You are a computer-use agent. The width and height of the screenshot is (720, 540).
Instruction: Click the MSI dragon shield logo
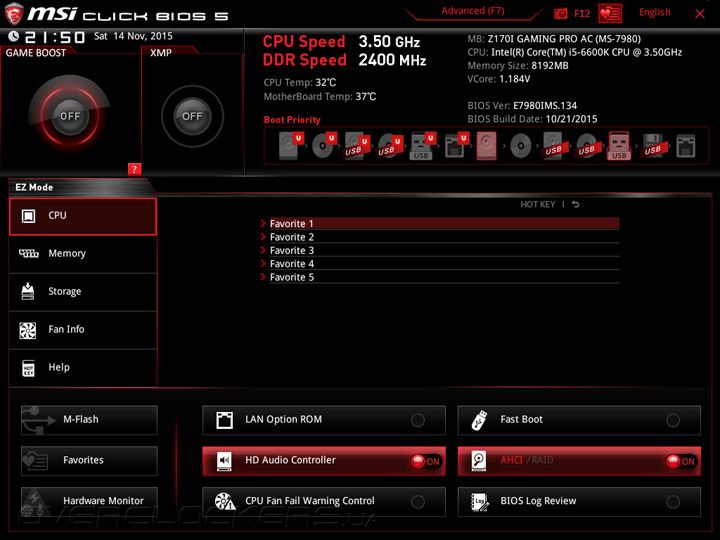[x=14, y=14]
